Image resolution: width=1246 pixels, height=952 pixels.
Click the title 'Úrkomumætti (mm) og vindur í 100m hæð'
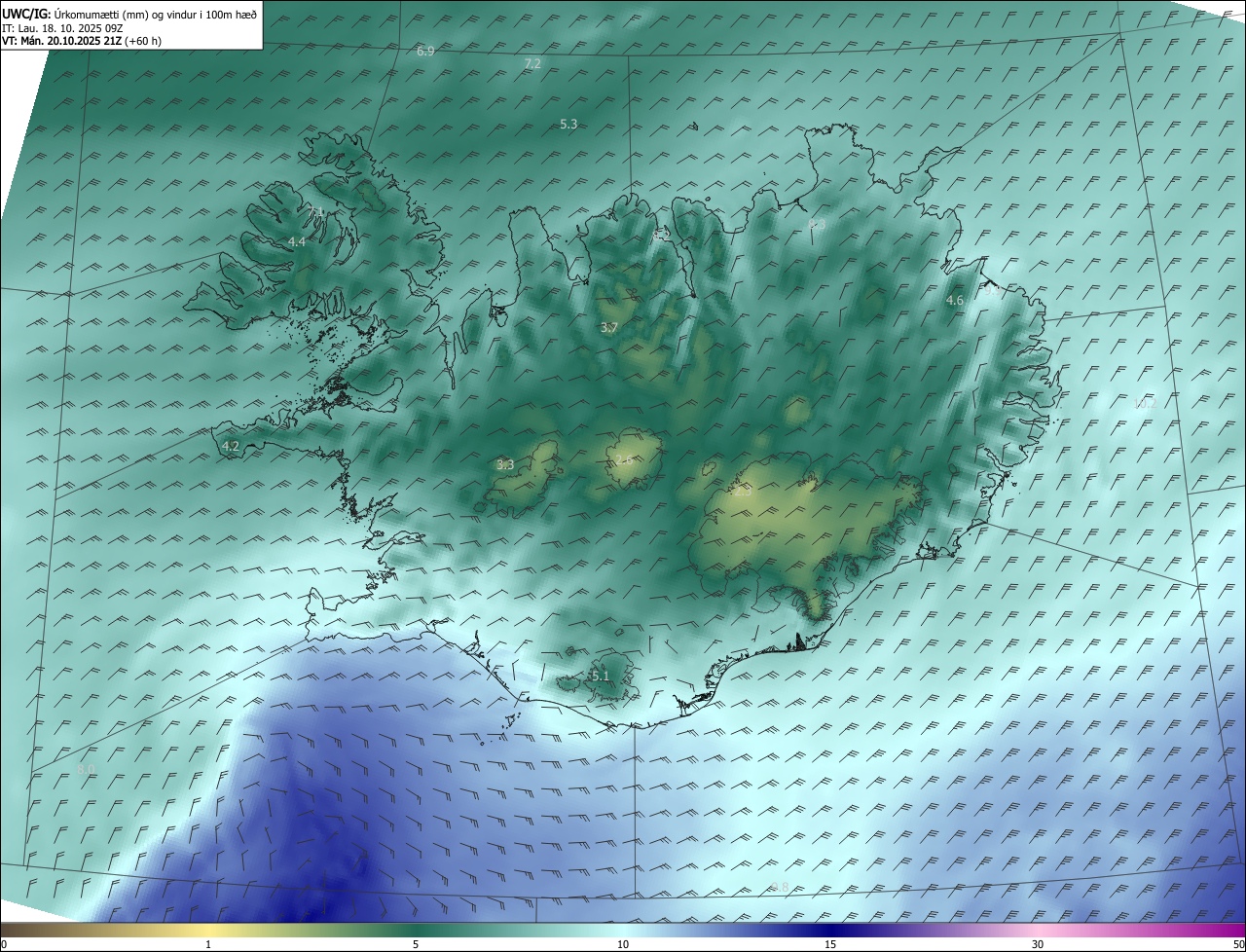pyautogui.click(x=156, y=14)
